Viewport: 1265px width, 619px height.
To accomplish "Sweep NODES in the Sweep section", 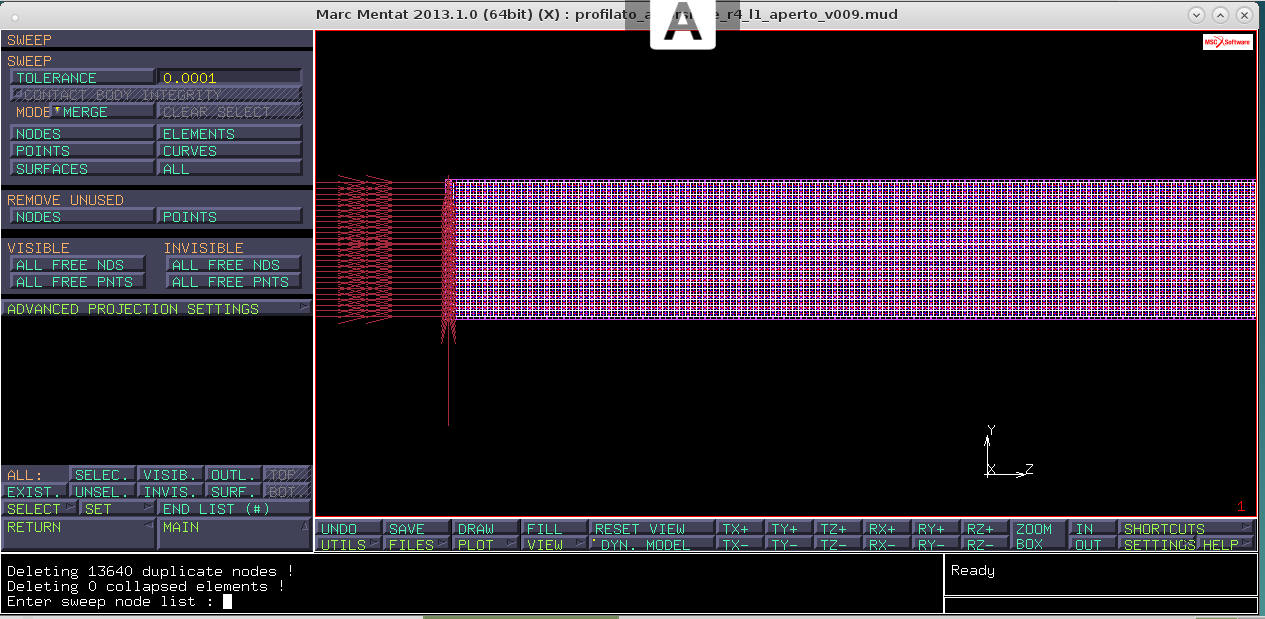I will pyautogui.click(x=83, y=134).
